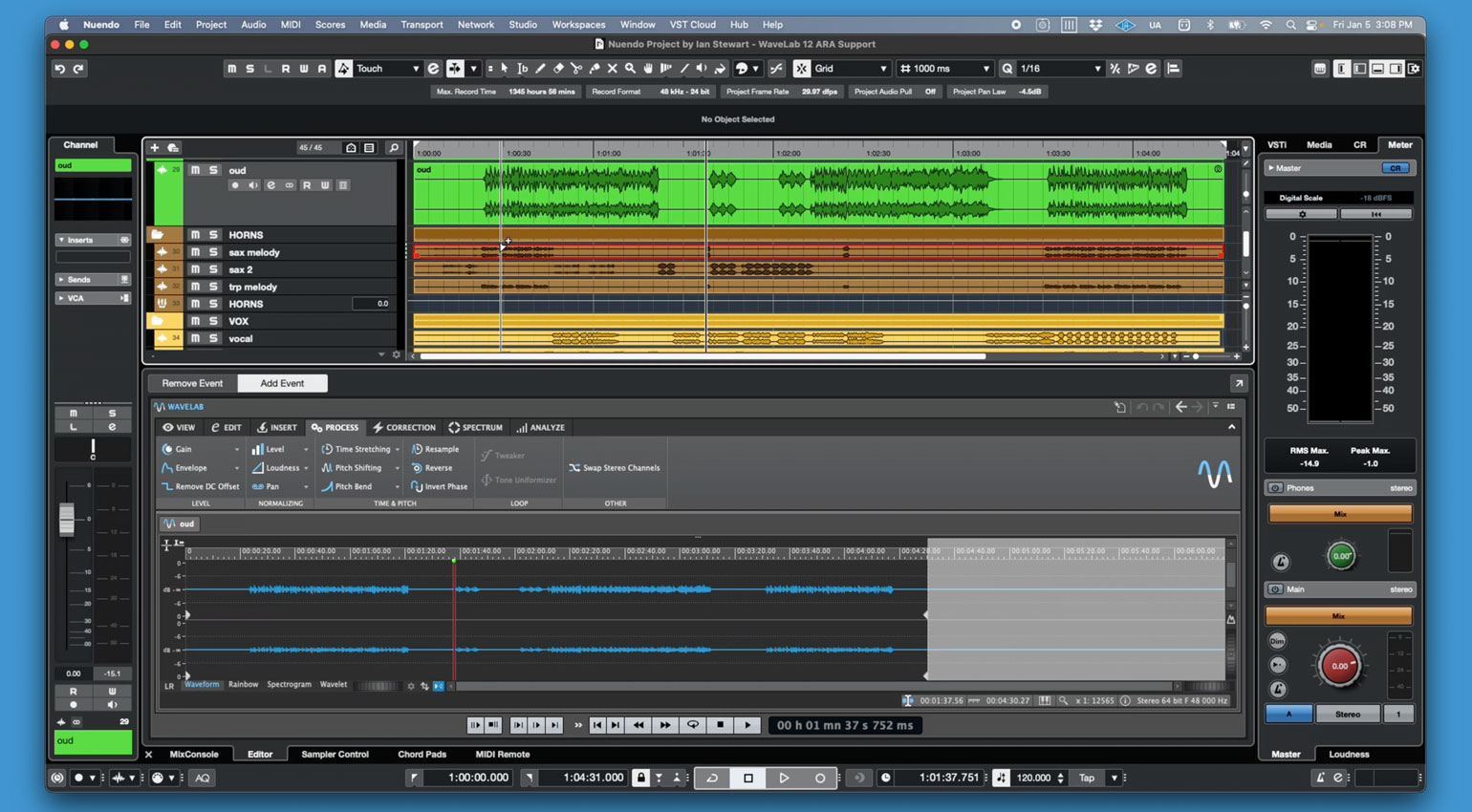This screenshot has width=1472, height=812.
Task: Open the Time Stretching dropdown arrow
Action: click(397, 450)
